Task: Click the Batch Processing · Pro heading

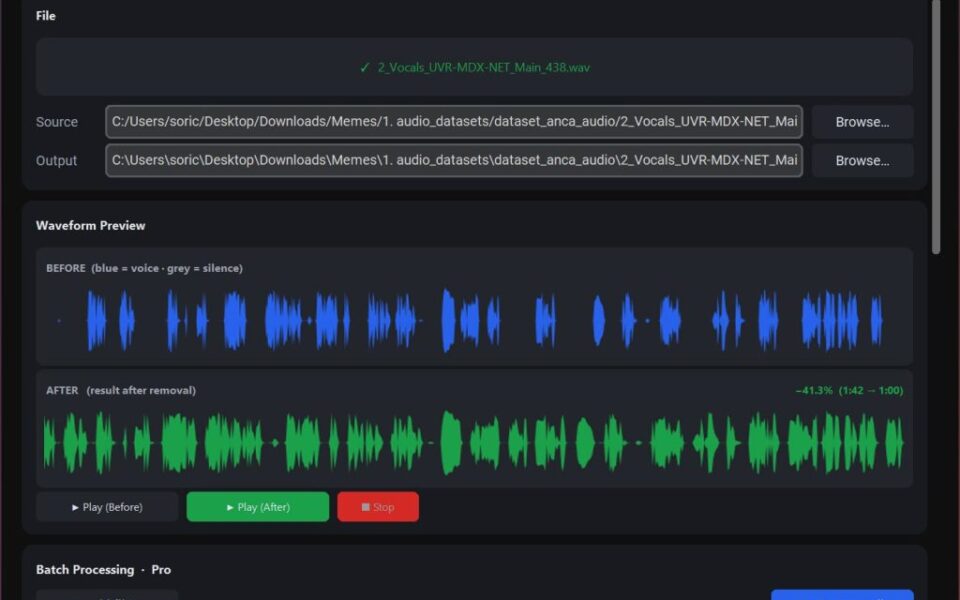Action: pyautogui.click(x=103, y=570)
